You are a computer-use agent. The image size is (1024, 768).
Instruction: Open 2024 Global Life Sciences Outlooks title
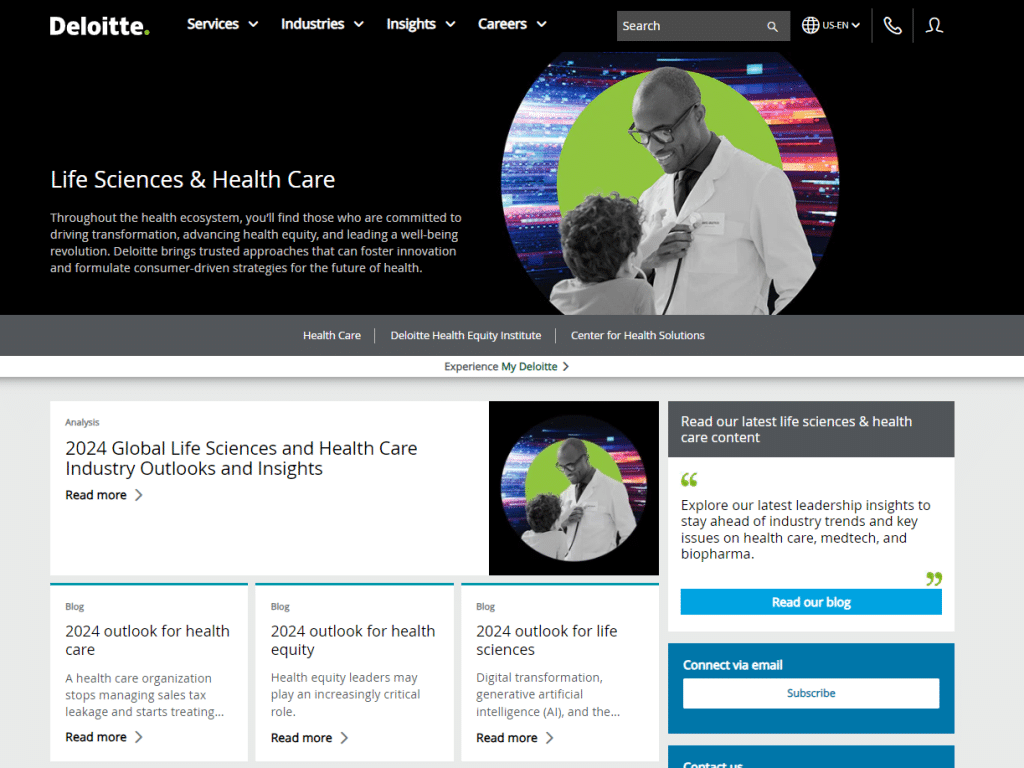pyautogui.click(x=241, y=458)
